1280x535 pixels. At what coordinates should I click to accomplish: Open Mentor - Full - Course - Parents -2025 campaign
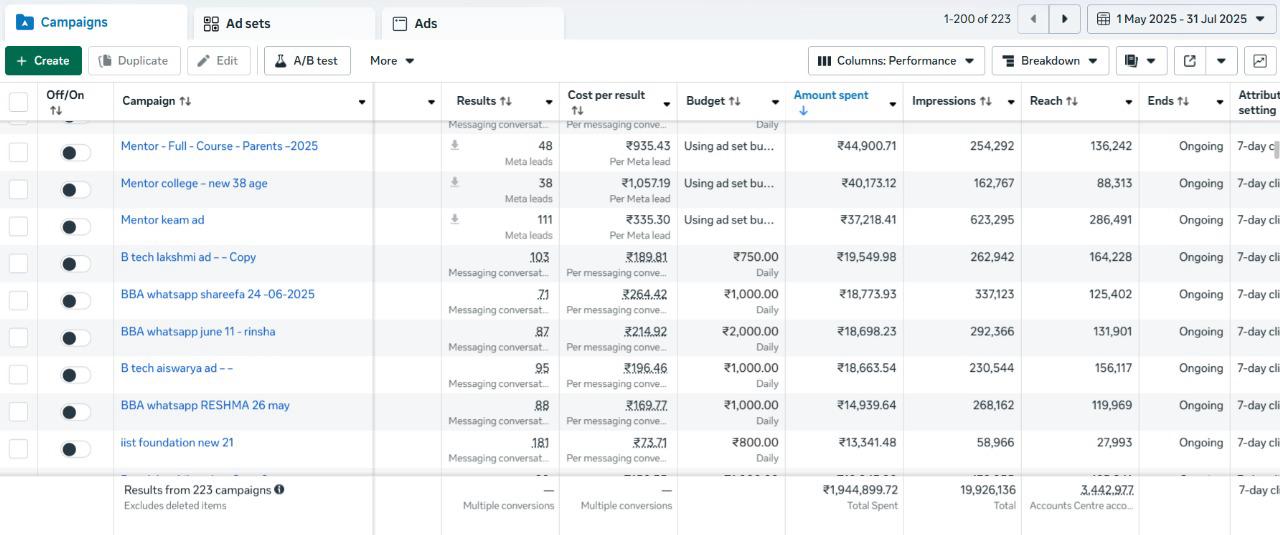219,146
